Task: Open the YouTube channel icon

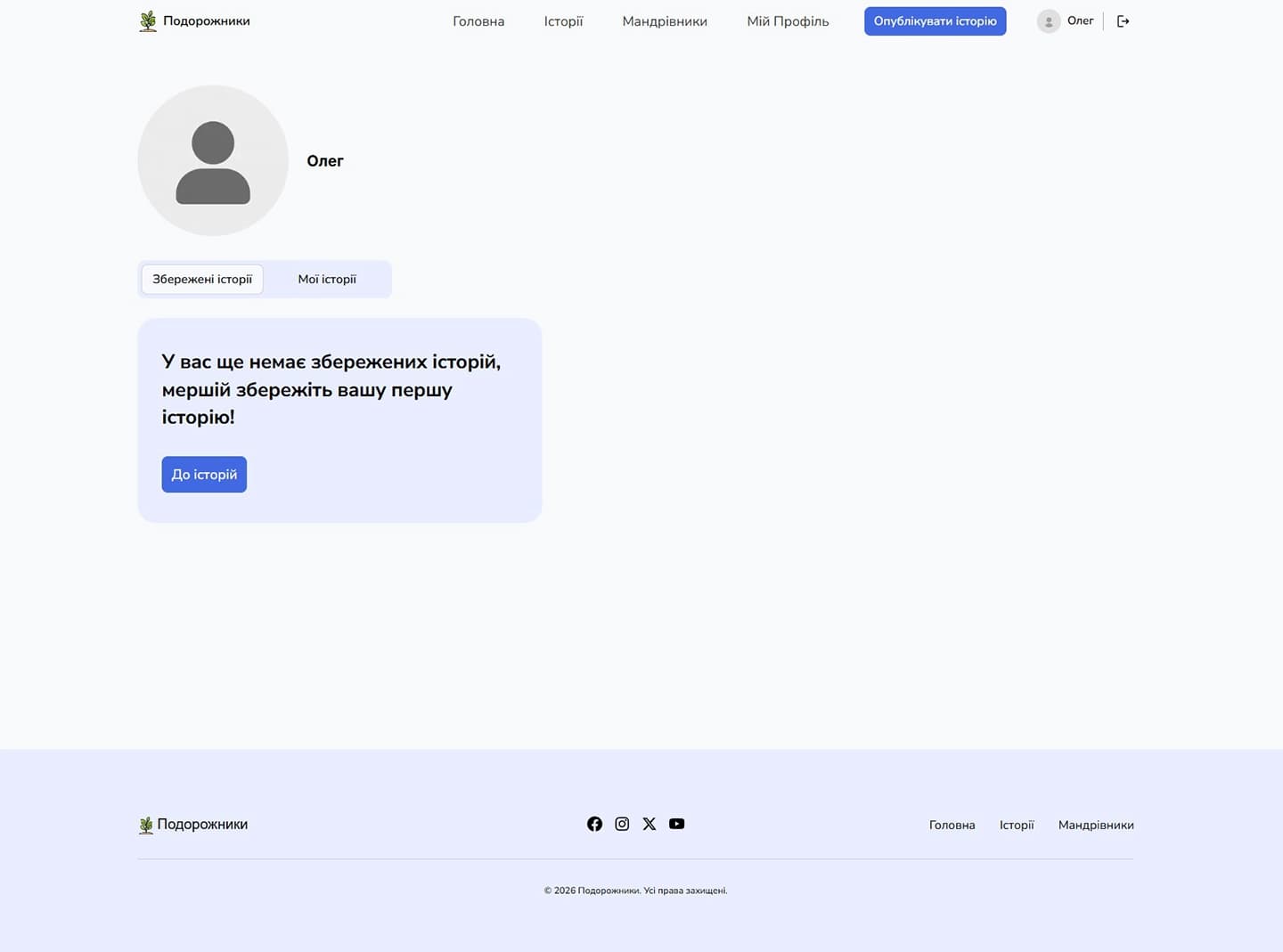Action: 676,824
